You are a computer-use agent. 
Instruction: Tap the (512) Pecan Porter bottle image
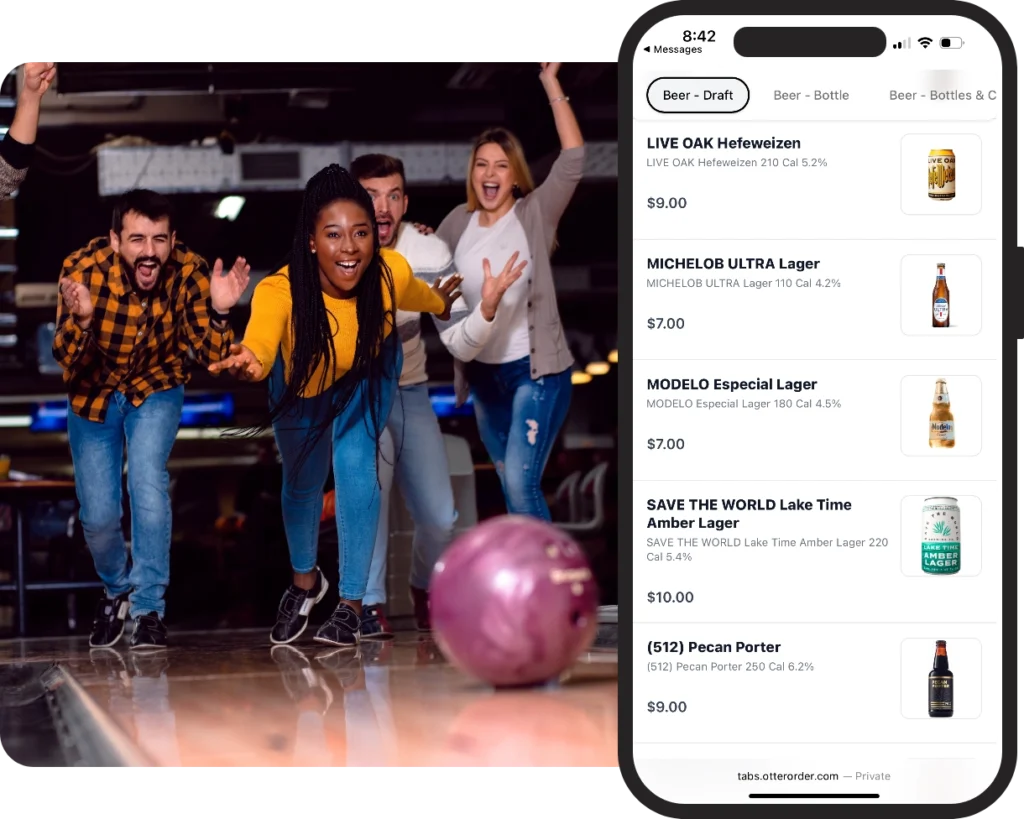pos(940,678)
